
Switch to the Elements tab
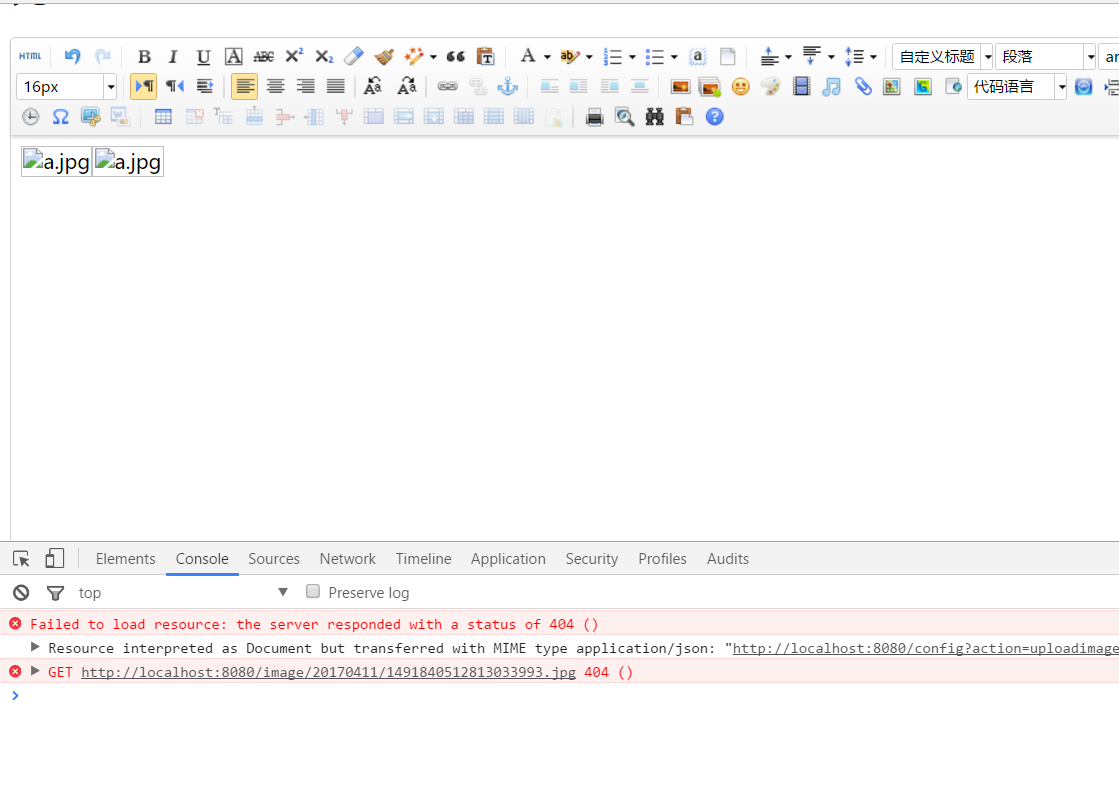126,559
